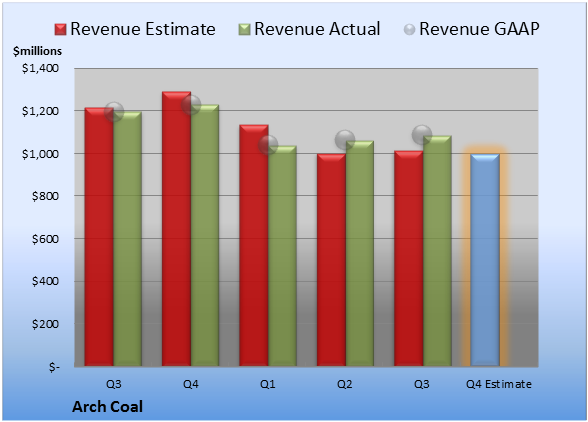Image resolution: width=588 pixels, height=422 pixels.
Task: Click the GAAP sphere marker over first Q3
Action: click(x=114, y=111)
